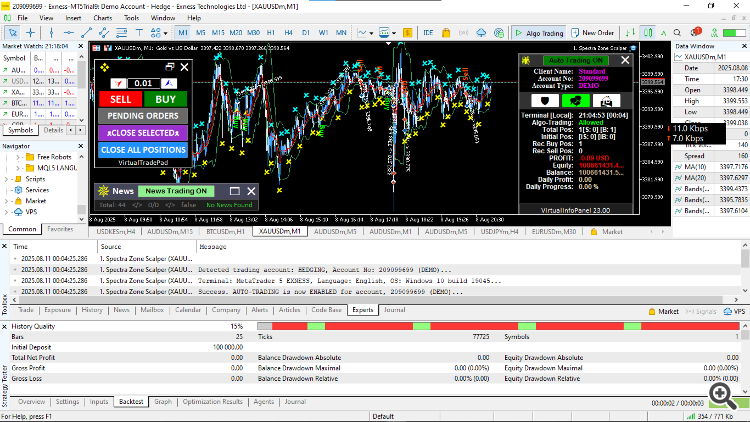
Task: Decrease lot size with red arrow
Action: [x=118, y=83]
